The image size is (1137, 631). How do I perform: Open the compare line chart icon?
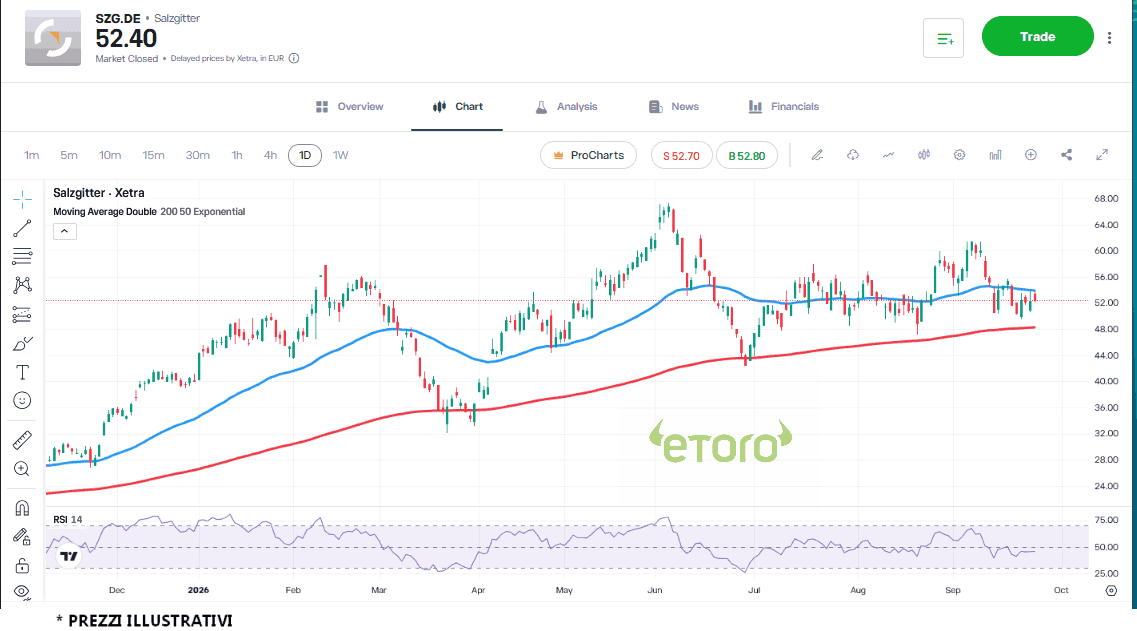coord(888,154)
